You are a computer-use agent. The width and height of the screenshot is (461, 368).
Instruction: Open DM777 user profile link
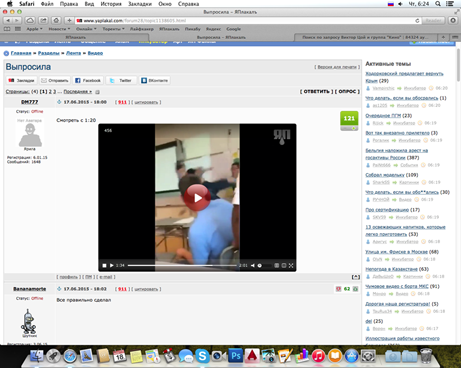[x=30, y=102]
